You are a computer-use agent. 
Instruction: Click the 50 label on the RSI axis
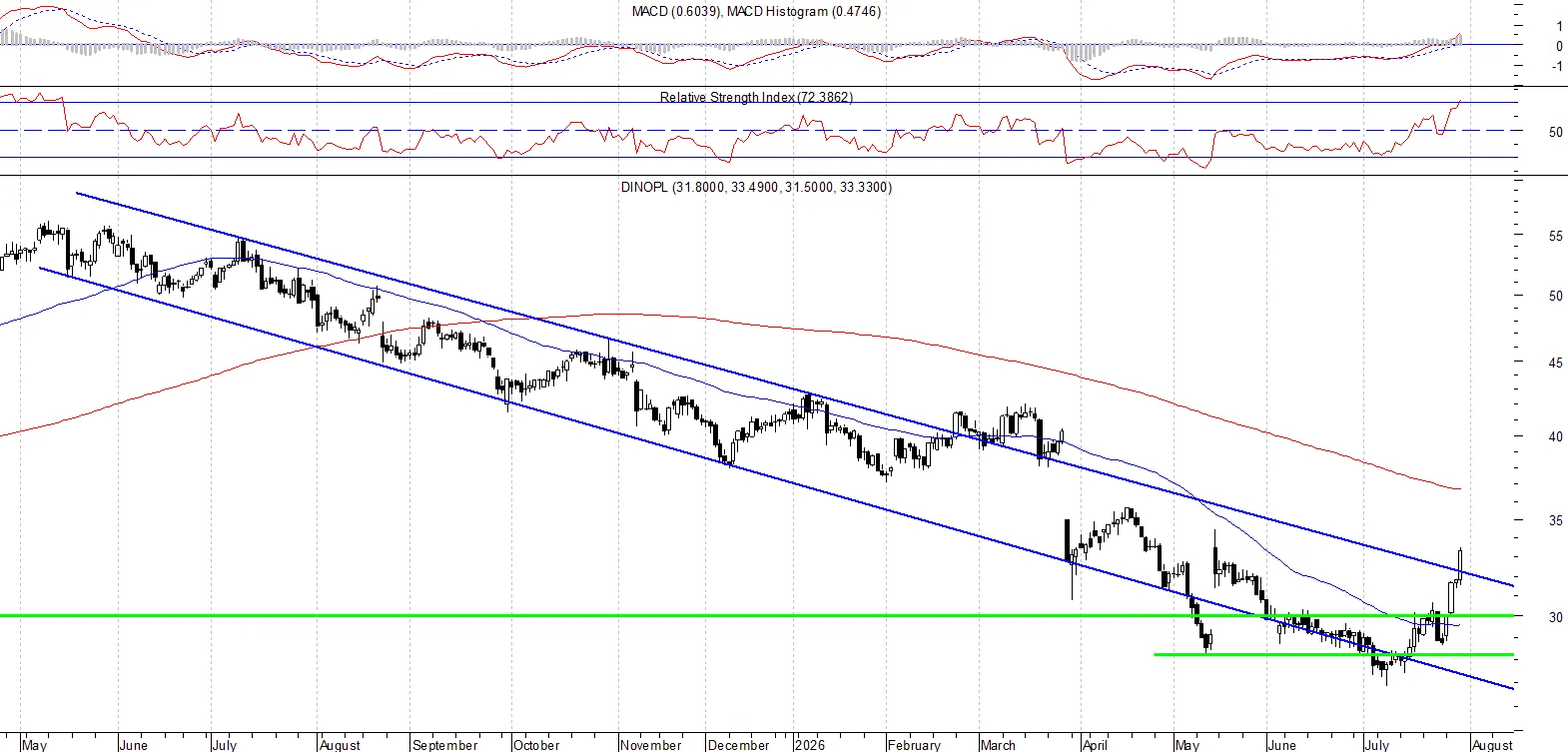[x=1555, y=132]
